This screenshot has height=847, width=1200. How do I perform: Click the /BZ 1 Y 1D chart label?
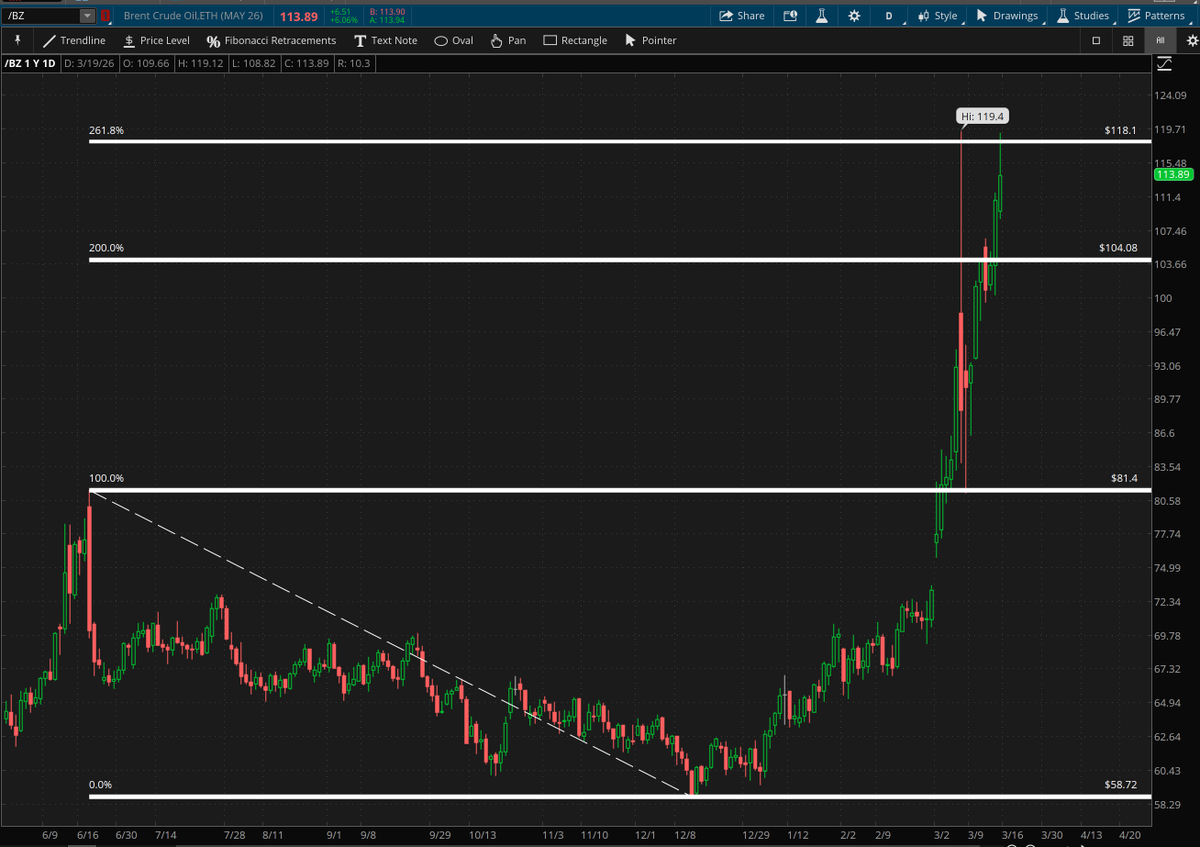(x=31, y=64)
